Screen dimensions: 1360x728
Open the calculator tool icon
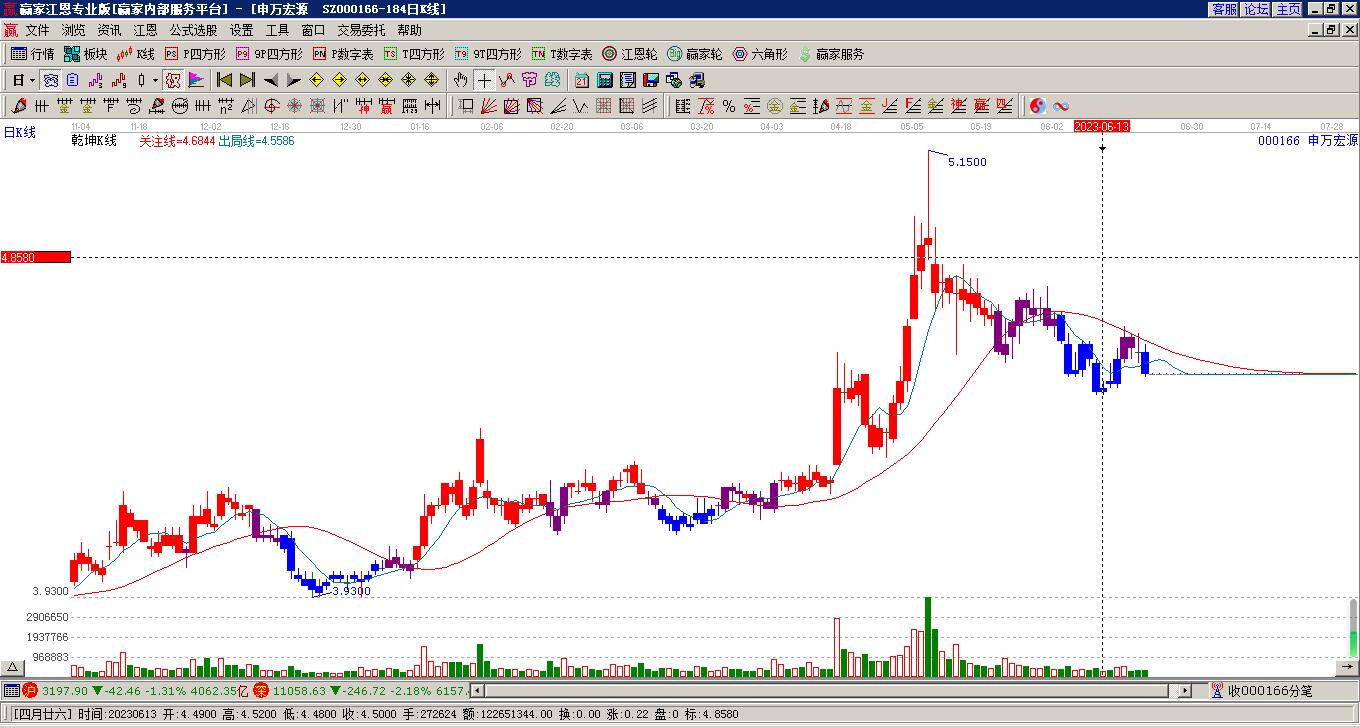coord(605,80)
